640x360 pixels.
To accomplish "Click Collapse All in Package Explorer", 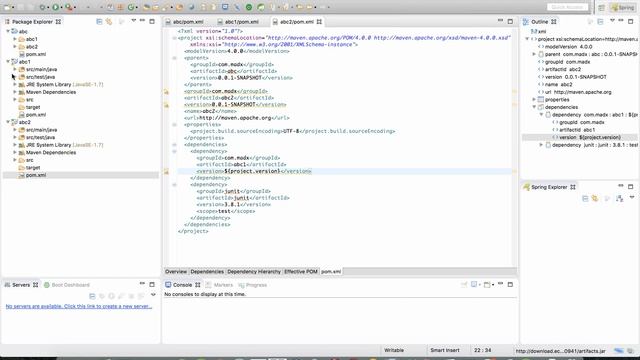I will 99,22.
